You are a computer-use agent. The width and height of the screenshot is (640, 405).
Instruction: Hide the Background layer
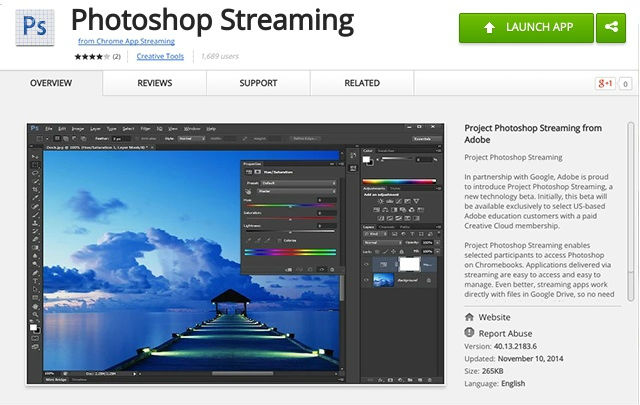click(367, 280)
